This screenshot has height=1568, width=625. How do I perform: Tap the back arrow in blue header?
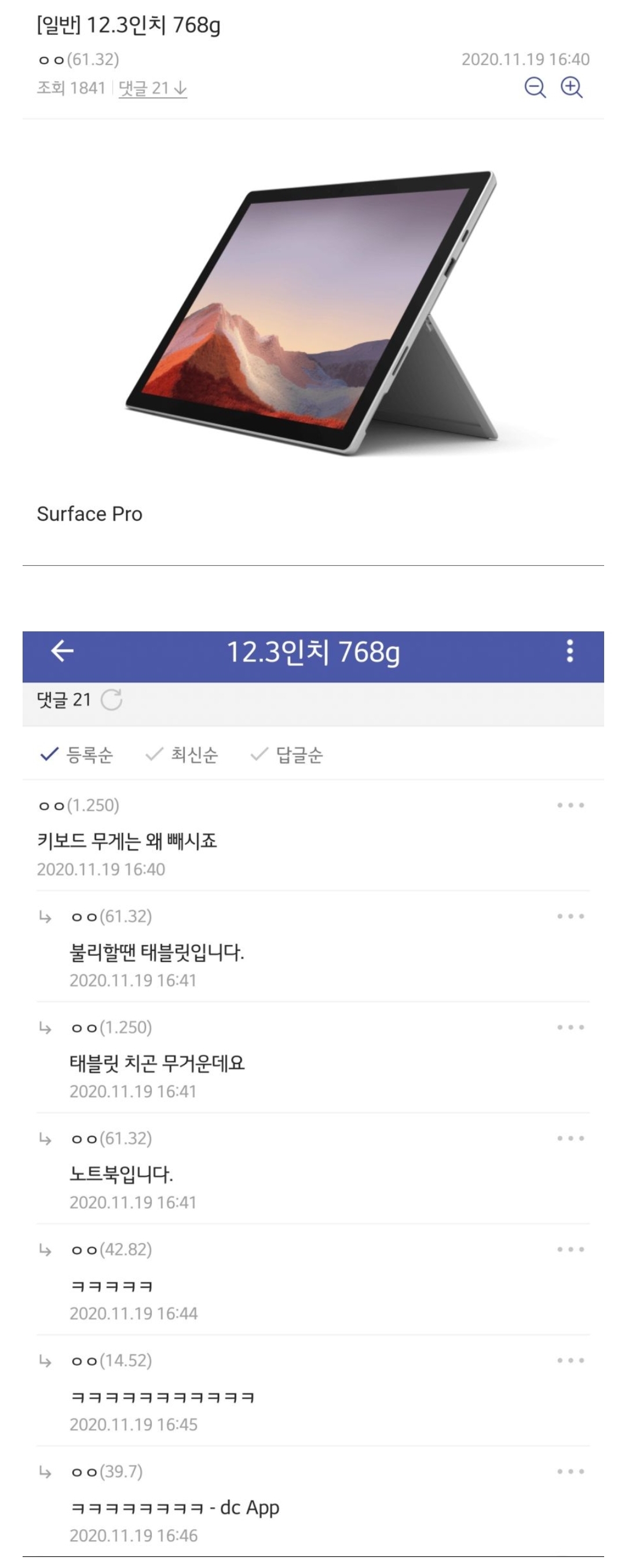coord(62,650)
